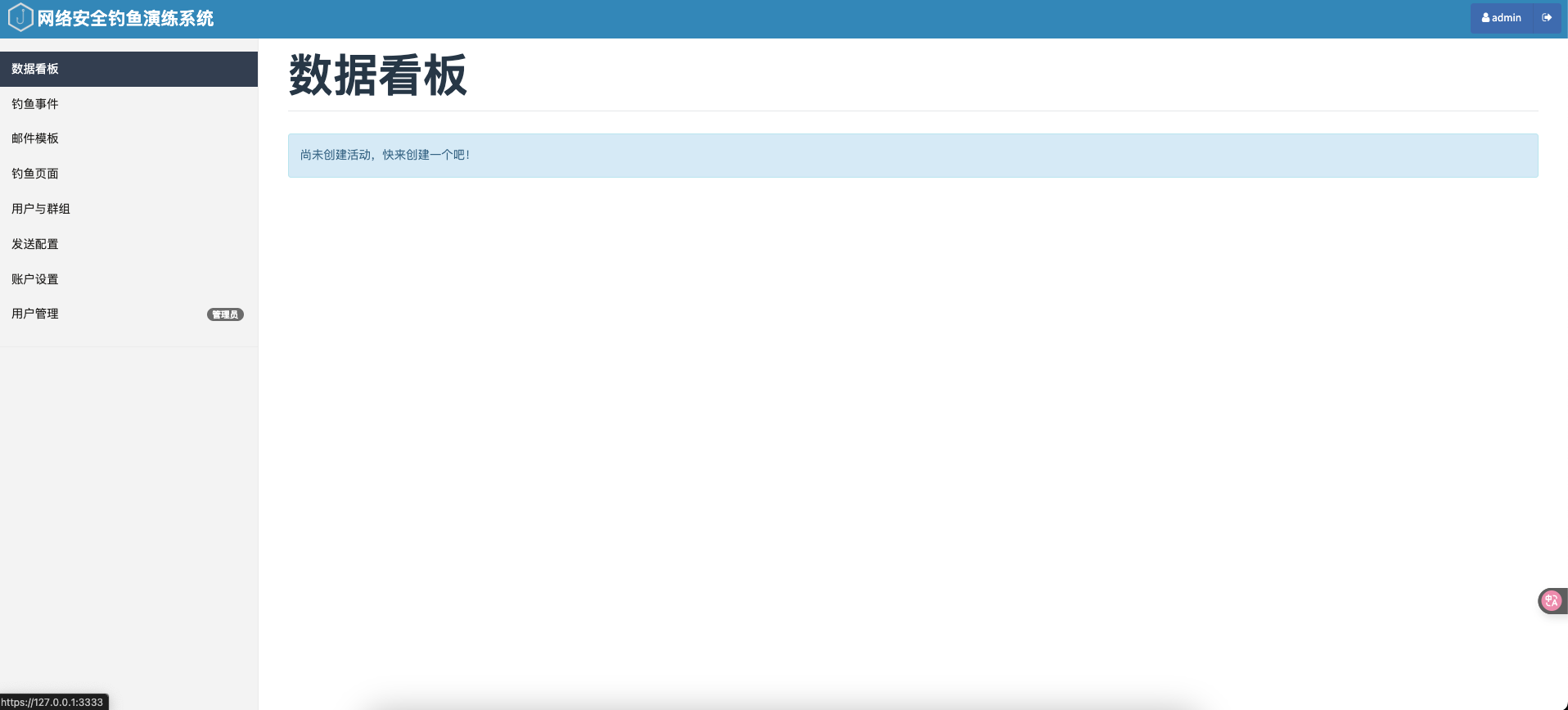Image resolution: width=1568 pixels, height=710 pixels.
Task: Click the 数据看板 page heading
Action: tap(378, 75)
